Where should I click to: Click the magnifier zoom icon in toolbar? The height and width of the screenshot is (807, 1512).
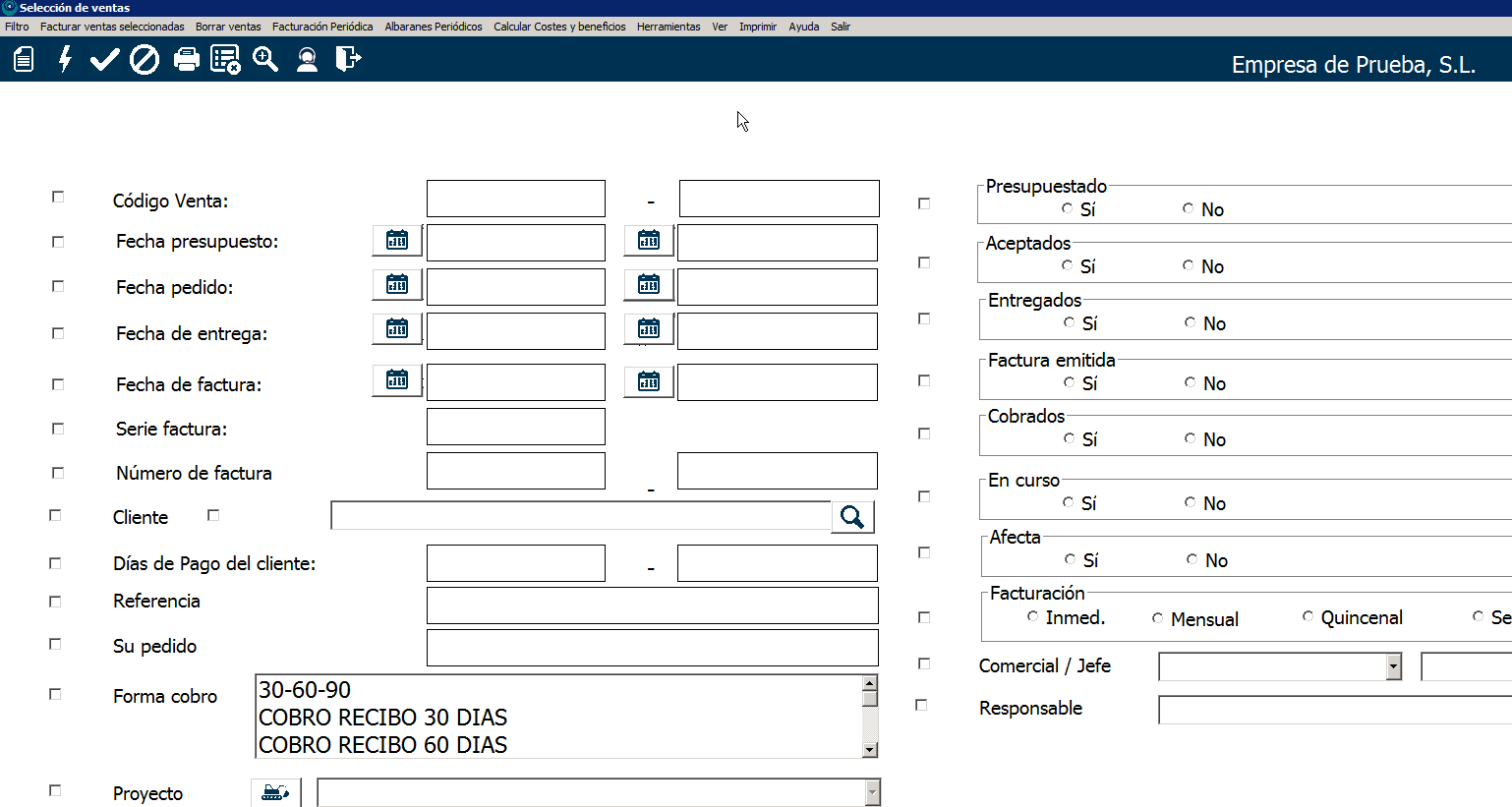tap(265, 60)
